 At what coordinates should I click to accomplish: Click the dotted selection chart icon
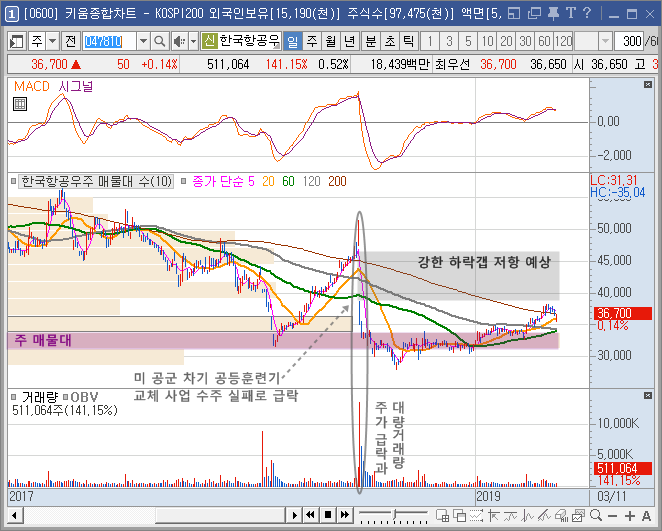coord(476,515)
